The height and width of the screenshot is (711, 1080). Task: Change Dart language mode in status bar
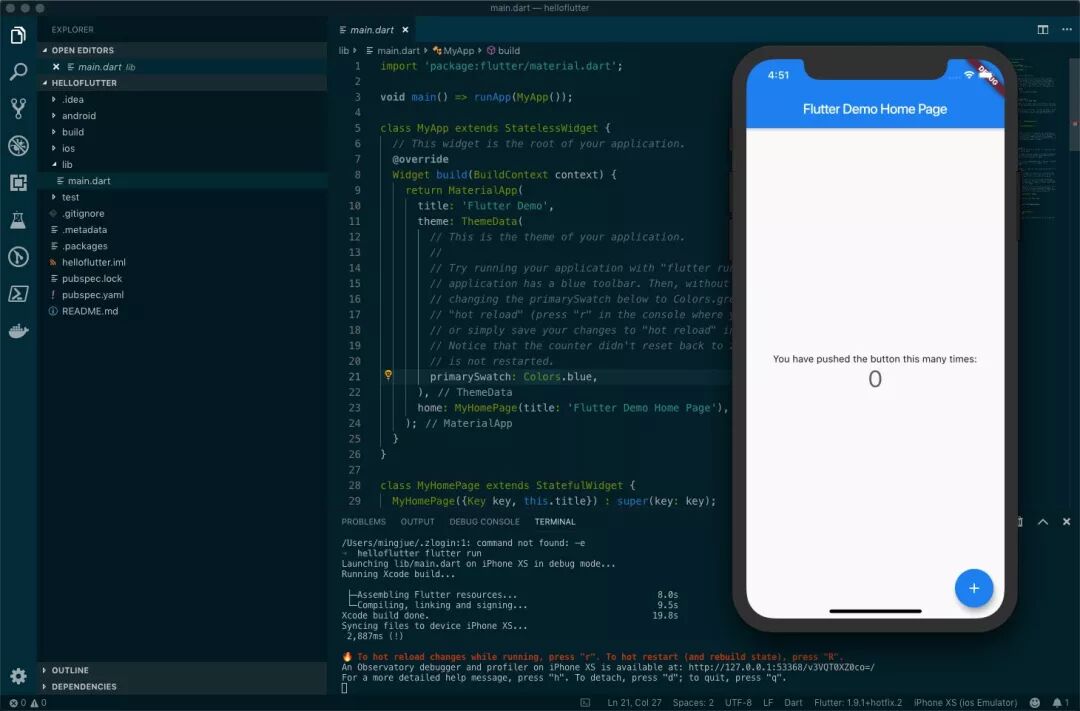click(x=793, y=703)
